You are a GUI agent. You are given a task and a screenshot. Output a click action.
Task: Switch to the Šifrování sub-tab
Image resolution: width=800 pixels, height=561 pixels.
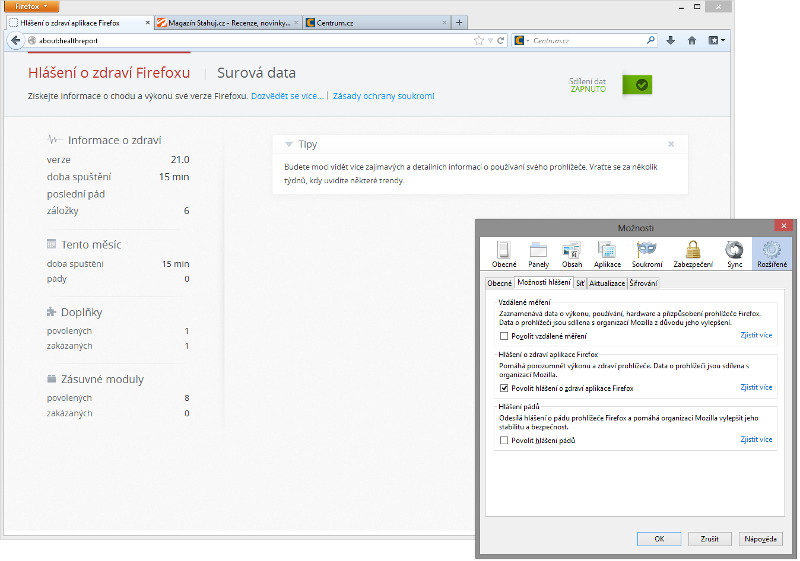click(x=643, y=283)
